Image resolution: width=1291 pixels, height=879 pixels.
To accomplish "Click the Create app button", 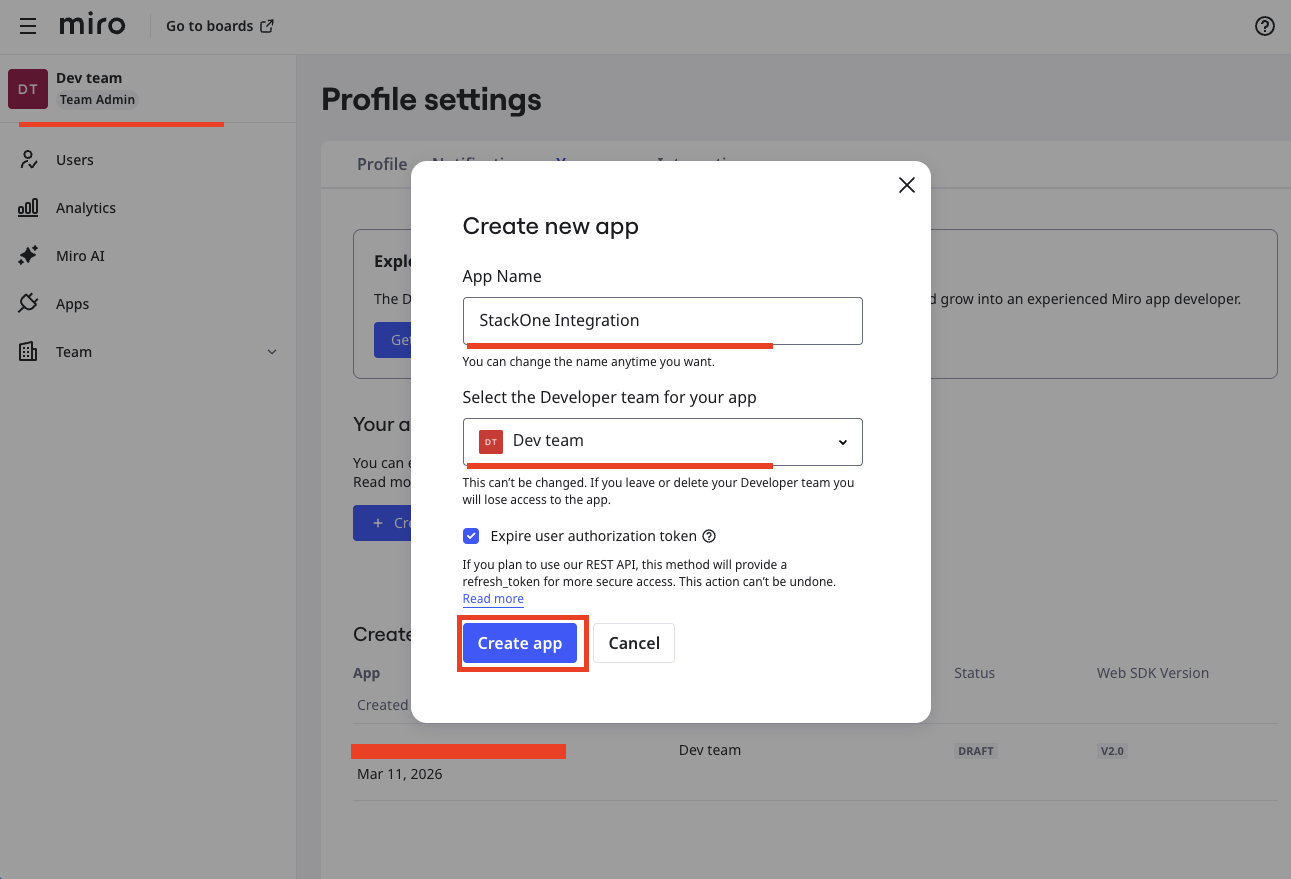I will pyautogui.click(x=520, y=643).
